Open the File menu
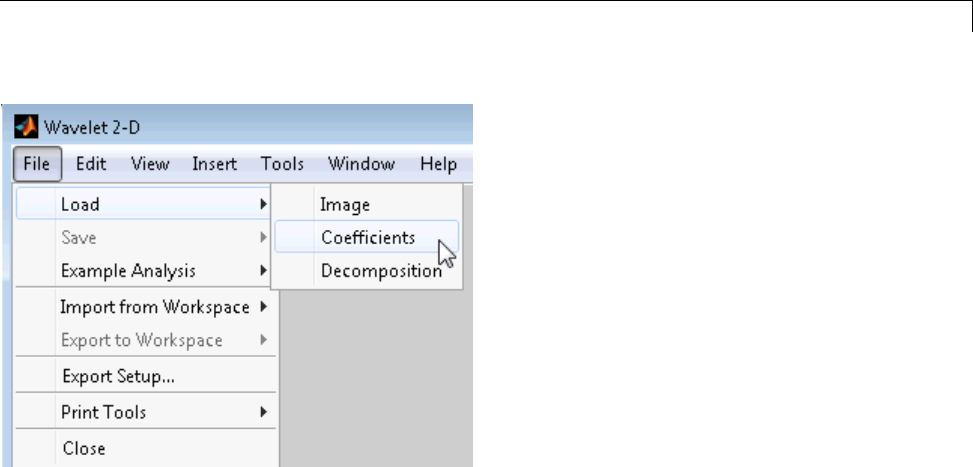Viewport: 973px width, 467px height. coord(37,164)
